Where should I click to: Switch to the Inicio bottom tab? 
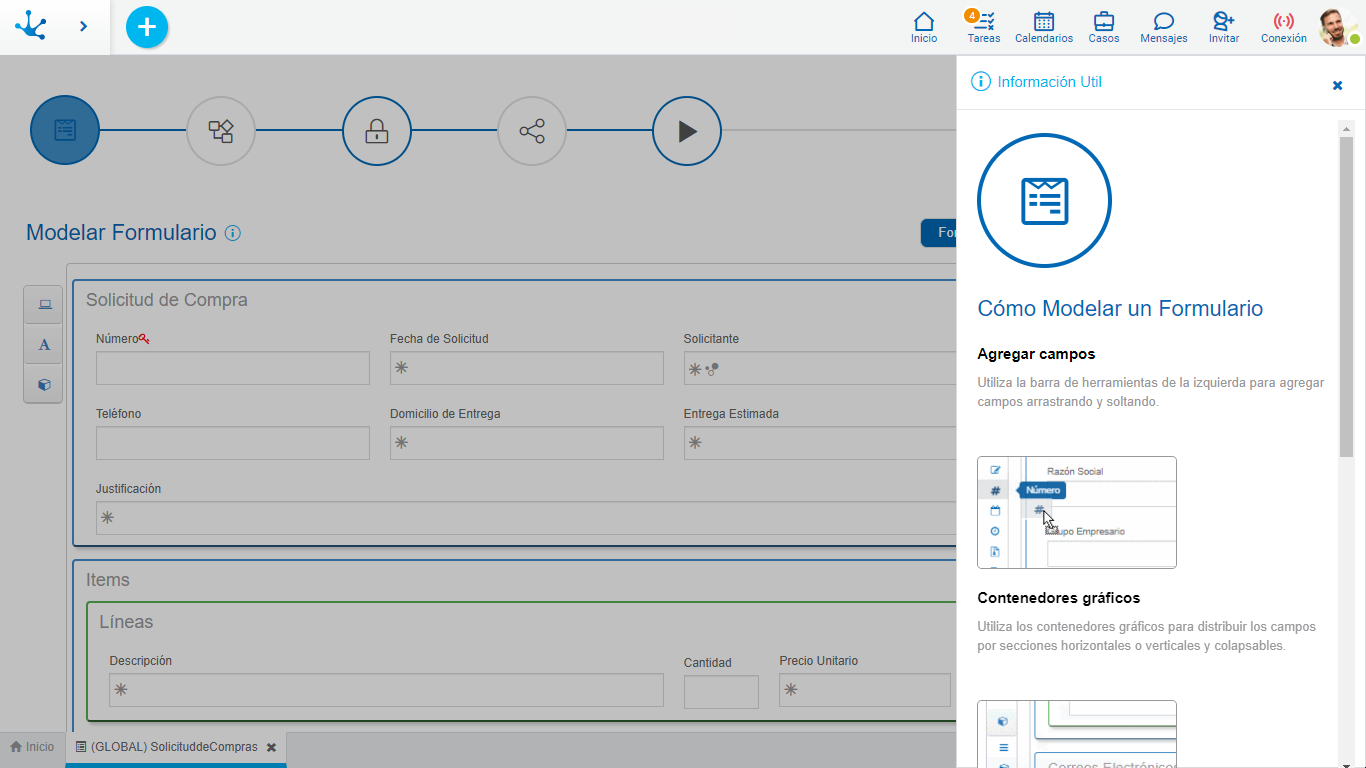(32, 747)
